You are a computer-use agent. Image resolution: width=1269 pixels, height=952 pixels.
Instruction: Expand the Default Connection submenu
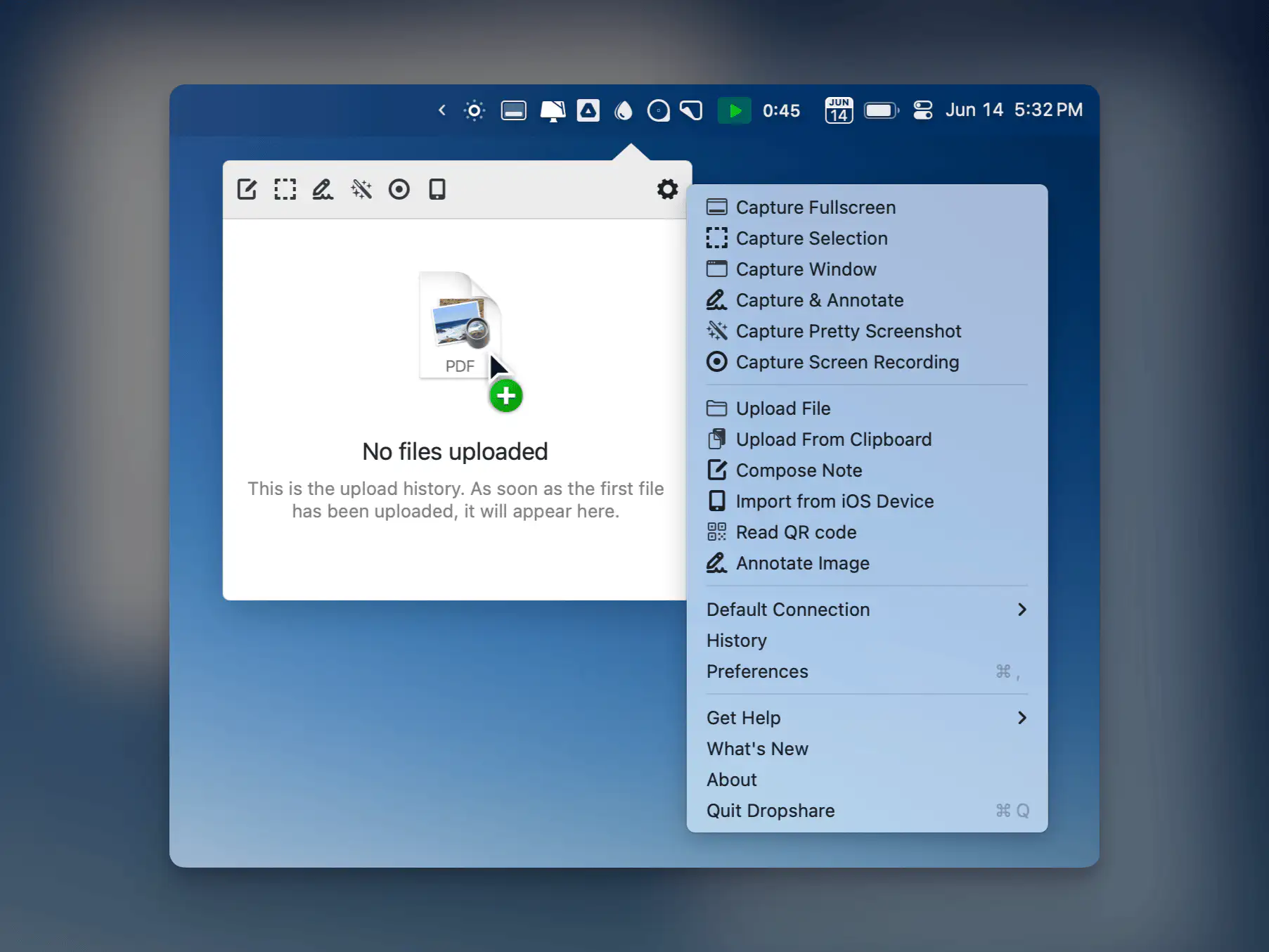pyautogui.click(x=867, y=610)
